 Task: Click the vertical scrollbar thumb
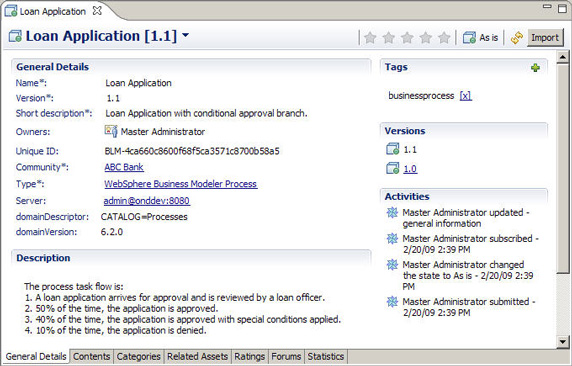(563, 168)
